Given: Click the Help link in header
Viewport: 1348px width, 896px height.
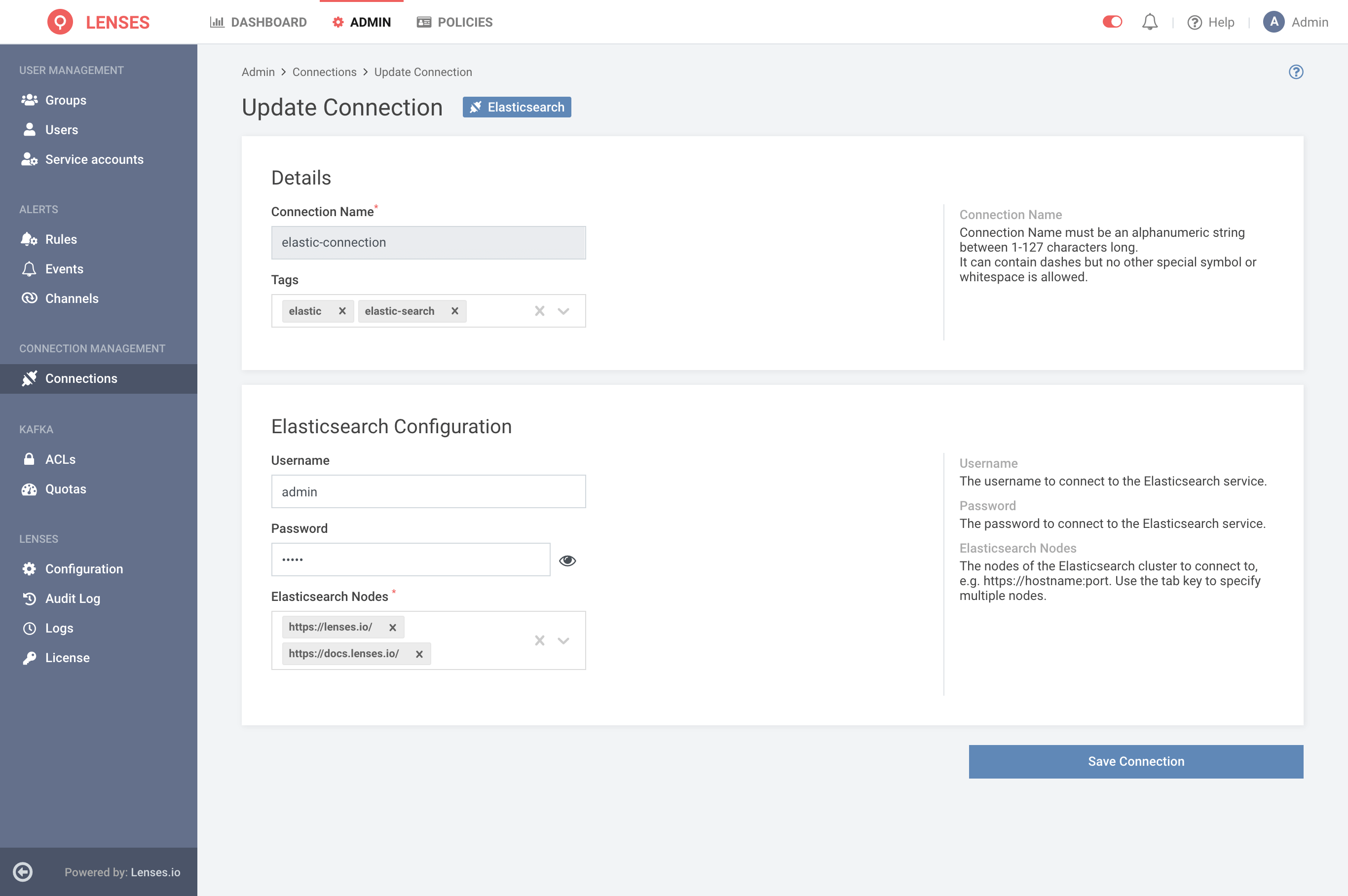Looking at the screenshot, I should click(x=1221, y=22).
